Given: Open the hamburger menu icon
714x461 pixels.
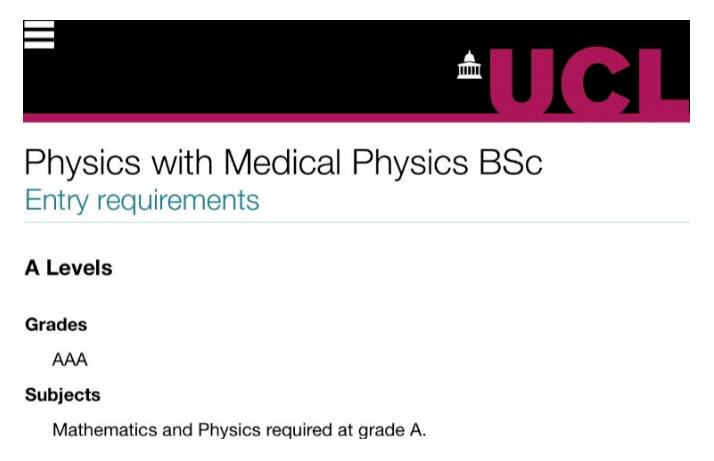Looking at the screenshot, I should [39, 35].
